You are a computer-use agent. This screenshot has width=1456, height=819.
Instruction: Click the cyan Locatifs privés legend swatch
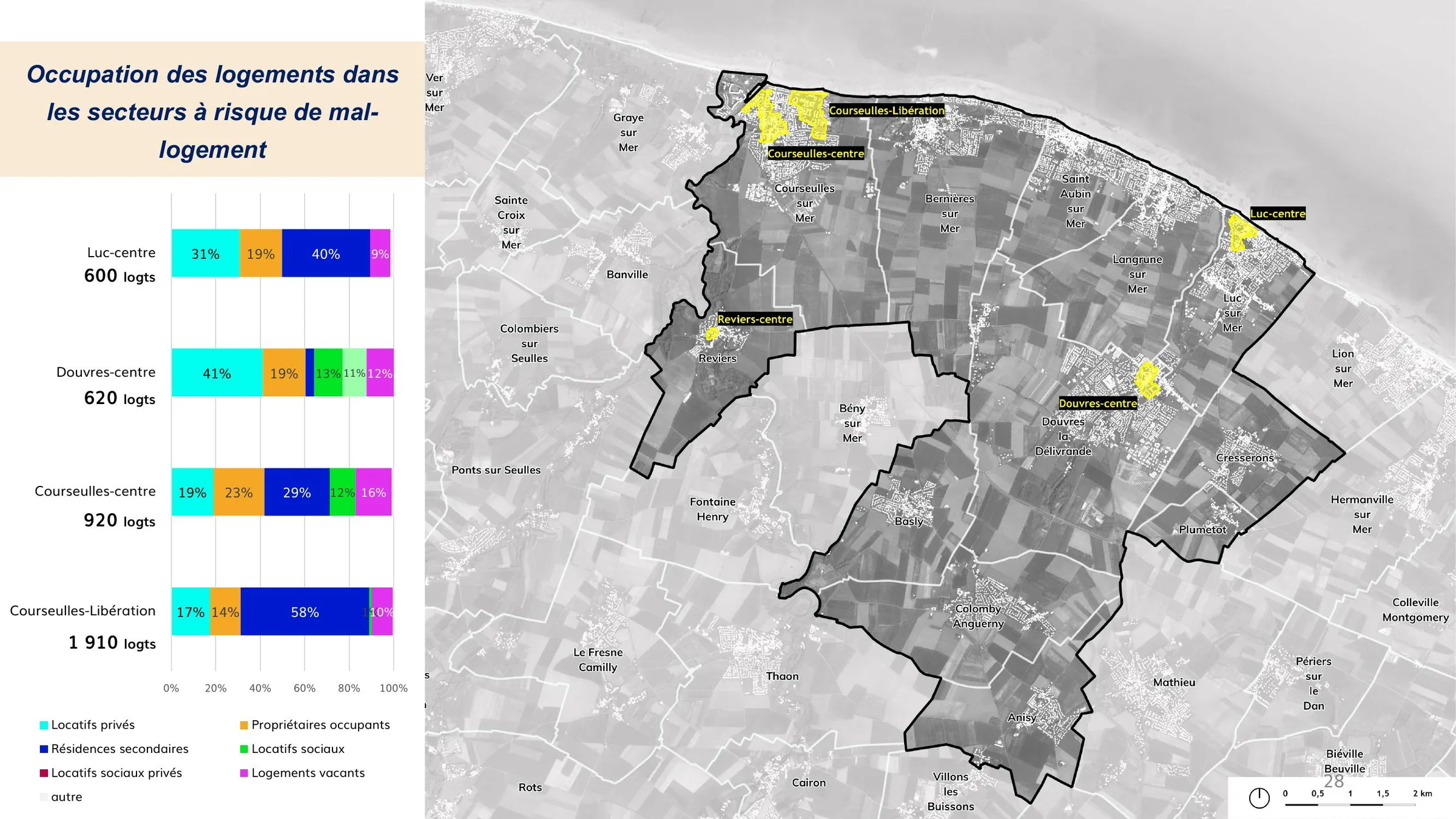(44, 725)
